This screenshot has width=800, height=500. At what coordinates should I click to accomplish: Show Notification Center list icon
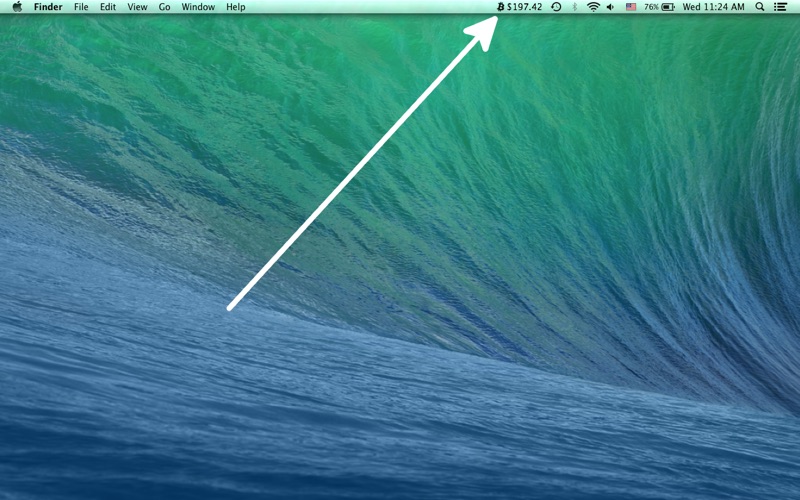point(781,7)
